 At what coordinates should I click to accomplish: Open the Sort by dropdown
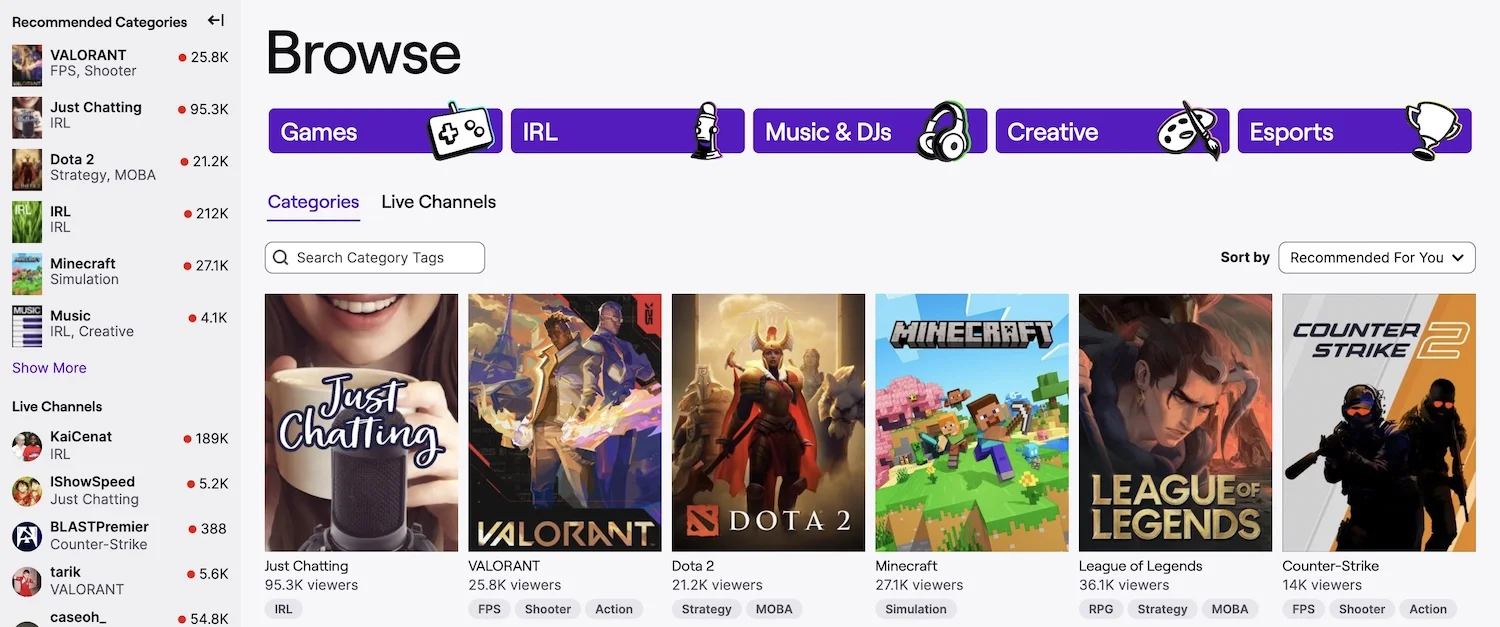[1376, 258]
